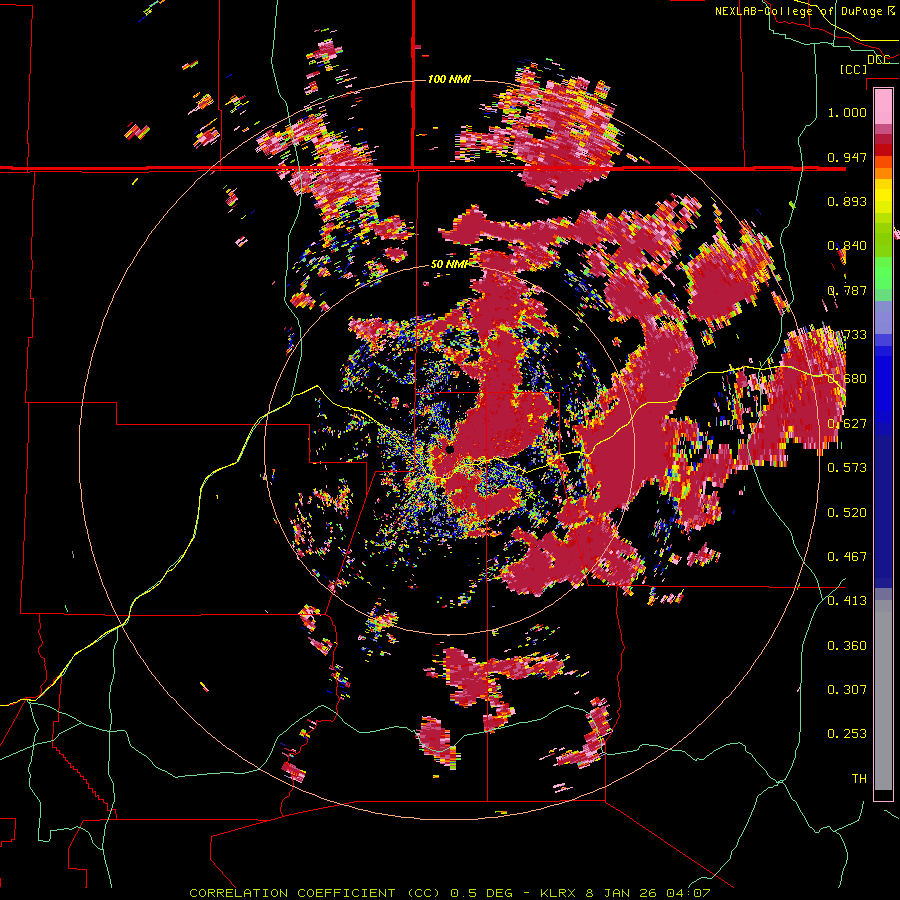Click the 0.520 legend value
This screenshot has height=900, width=900.
[x=847, y=513]
